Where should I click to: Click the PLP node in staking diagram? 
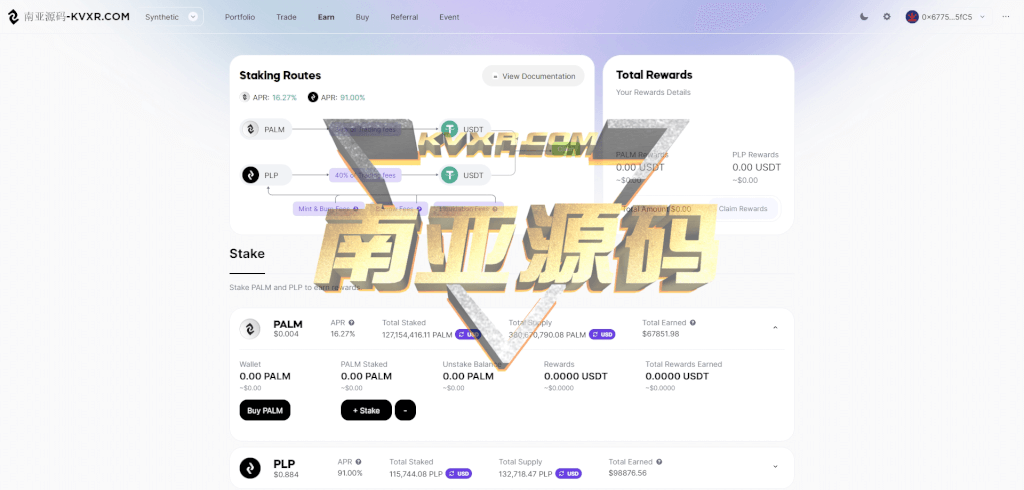[x=266, y=175]
